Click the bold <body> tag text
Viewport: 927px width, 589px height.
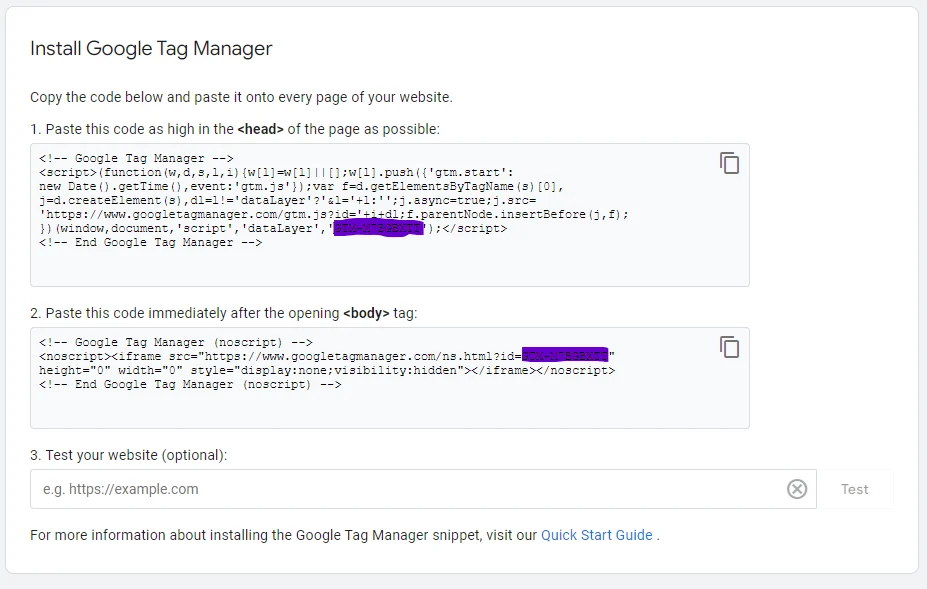[366, 313]
